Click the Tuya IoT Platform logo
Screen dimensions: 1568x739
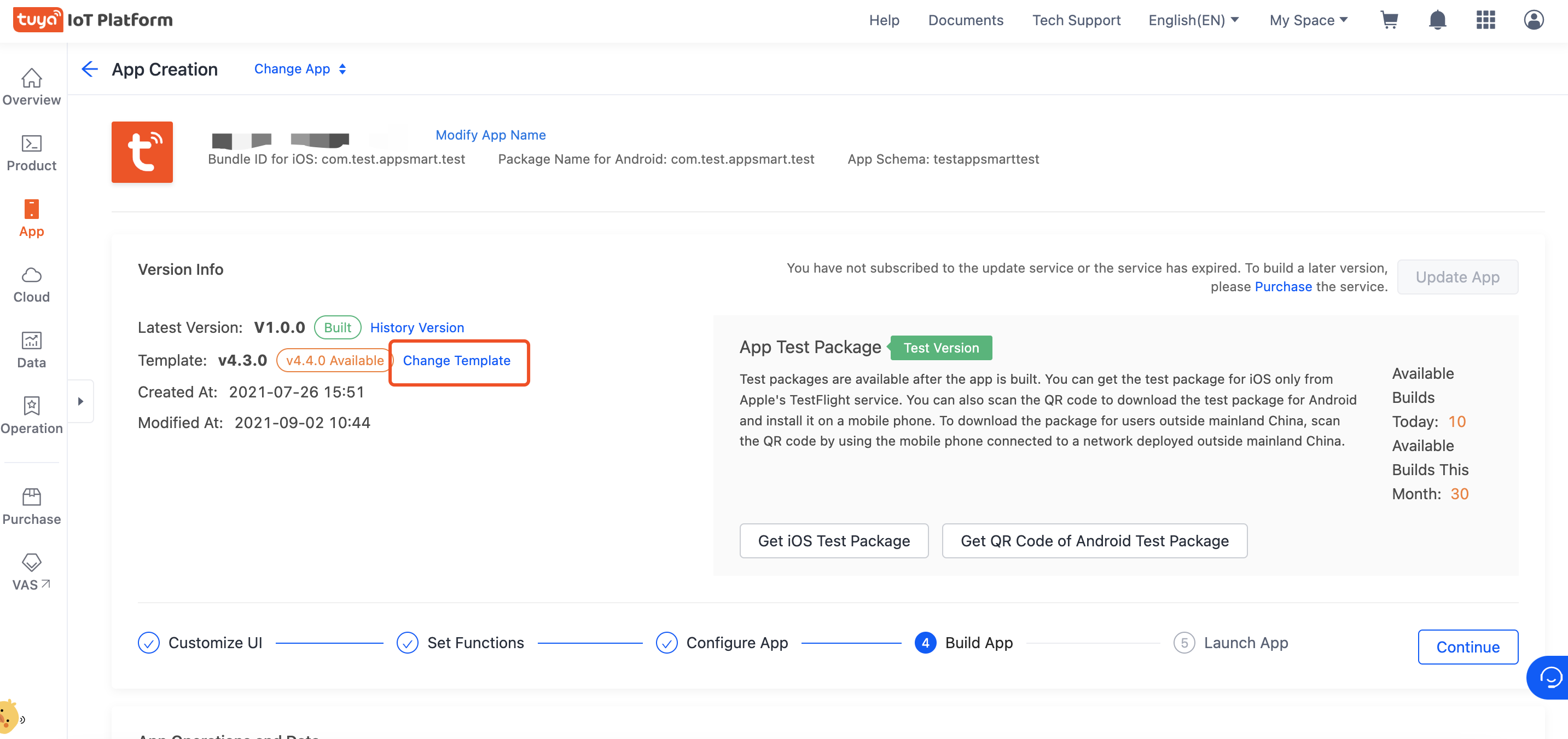pos(92,20)
